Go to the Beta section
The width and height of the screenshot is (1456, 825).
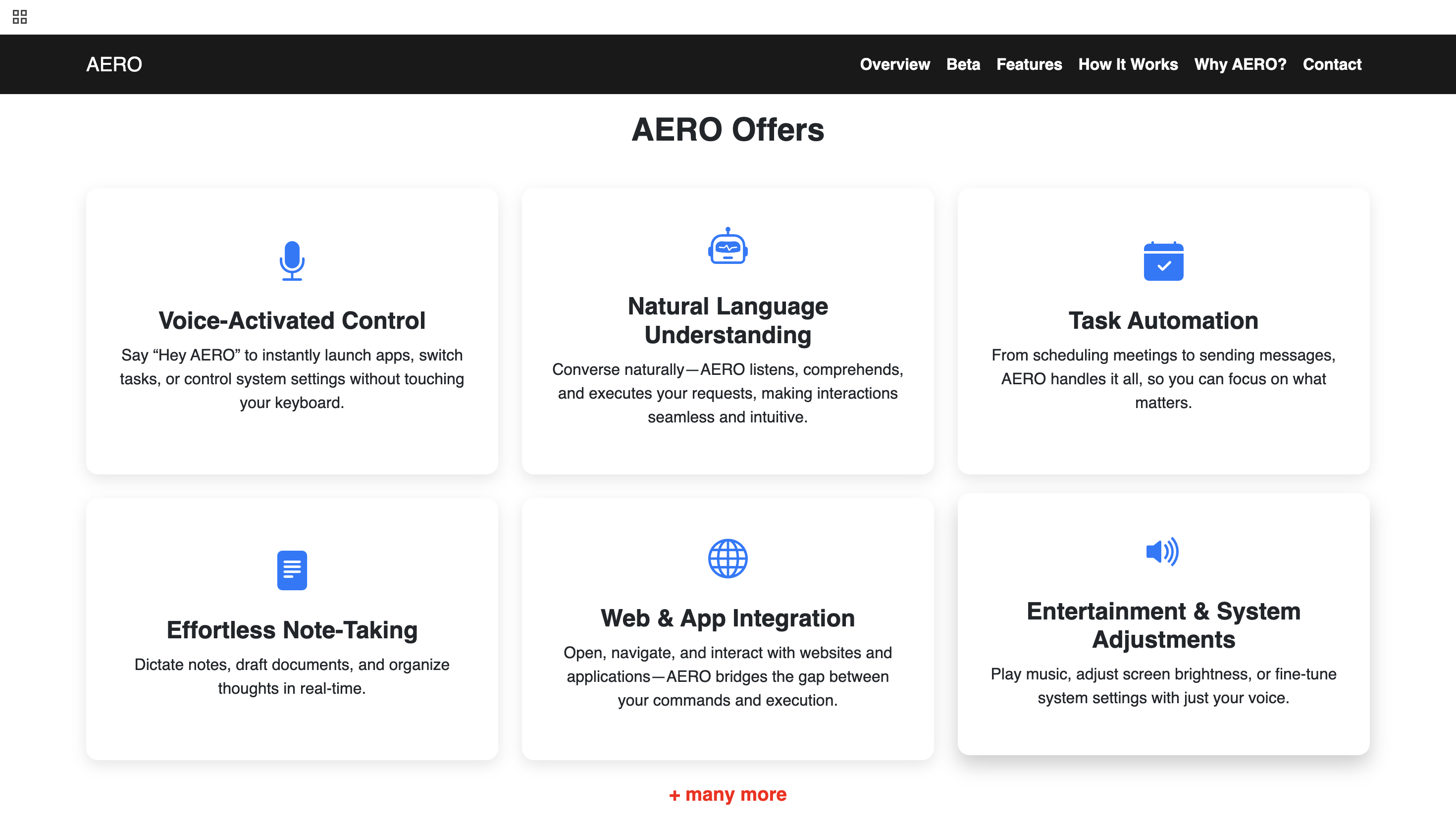(x=963, y=64)
